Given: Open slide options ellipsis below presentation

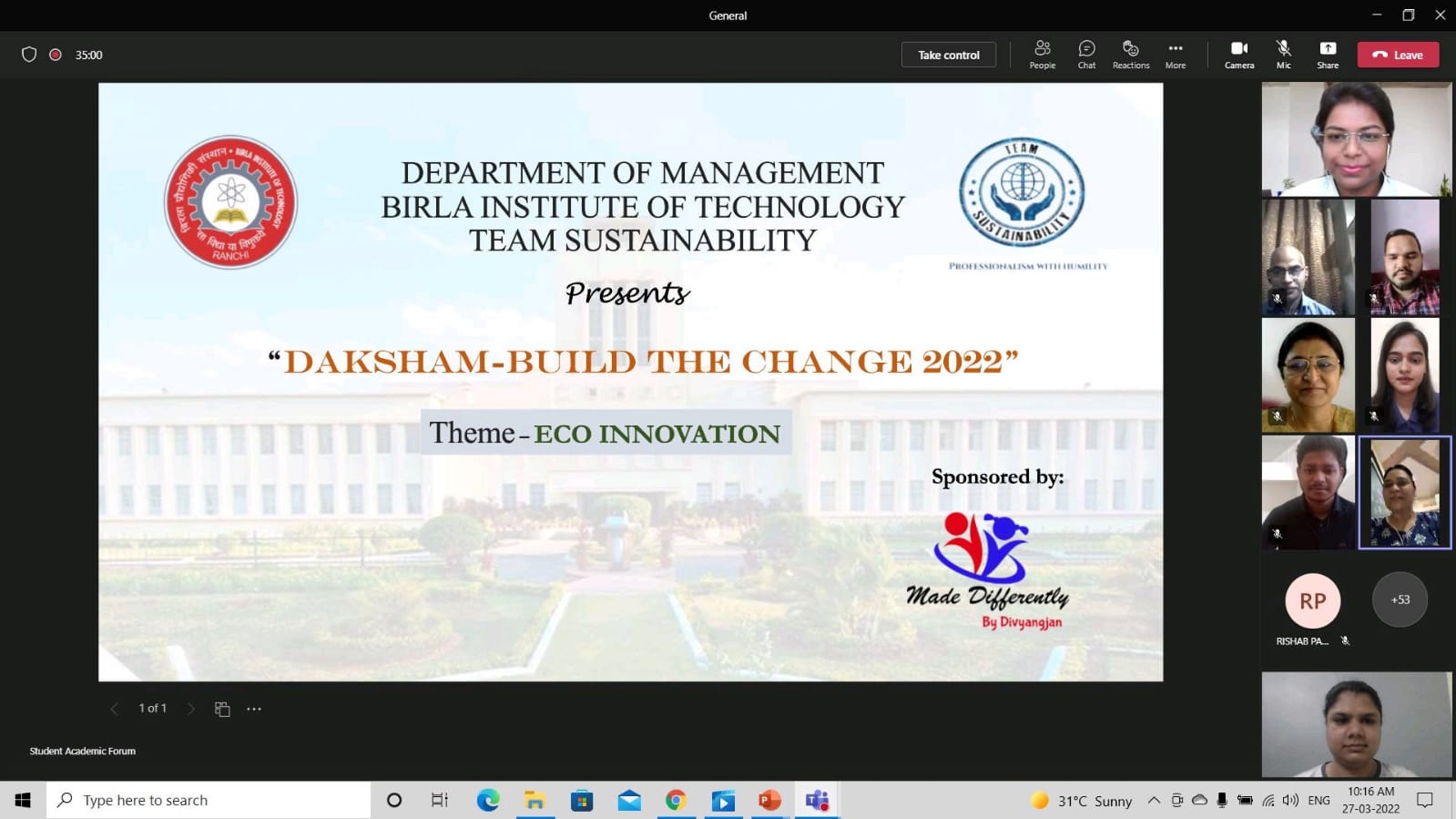Looking at the screenshot, I should (254, 709).
